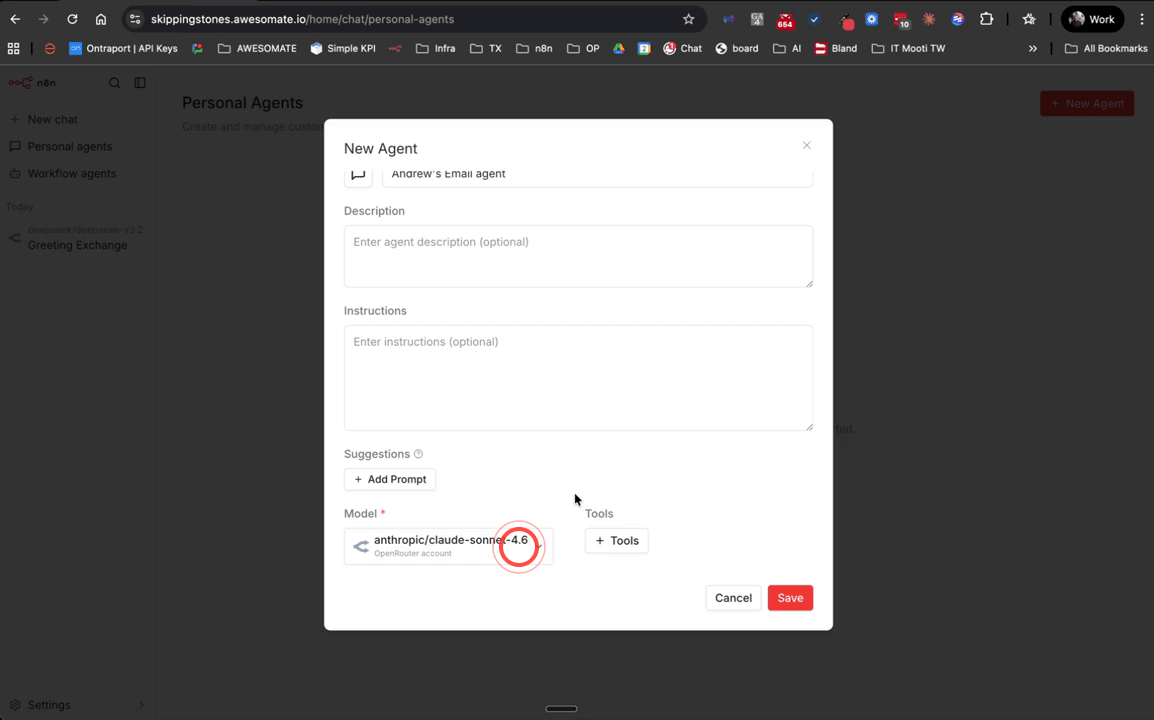
Task: Open the Infra bookmarks folder
Action: 435,49
